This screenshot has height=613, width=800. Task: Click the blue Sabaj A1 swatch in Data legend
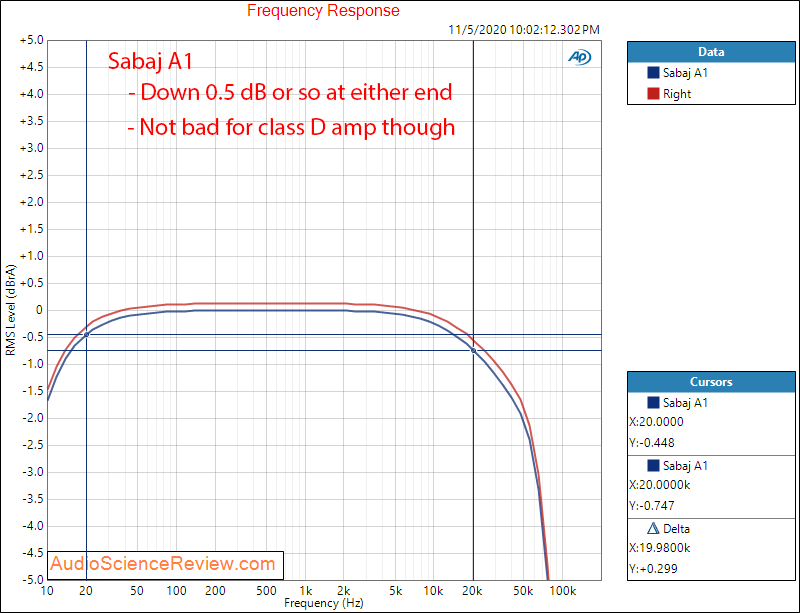pyautogui.click(x=653, y=72)
